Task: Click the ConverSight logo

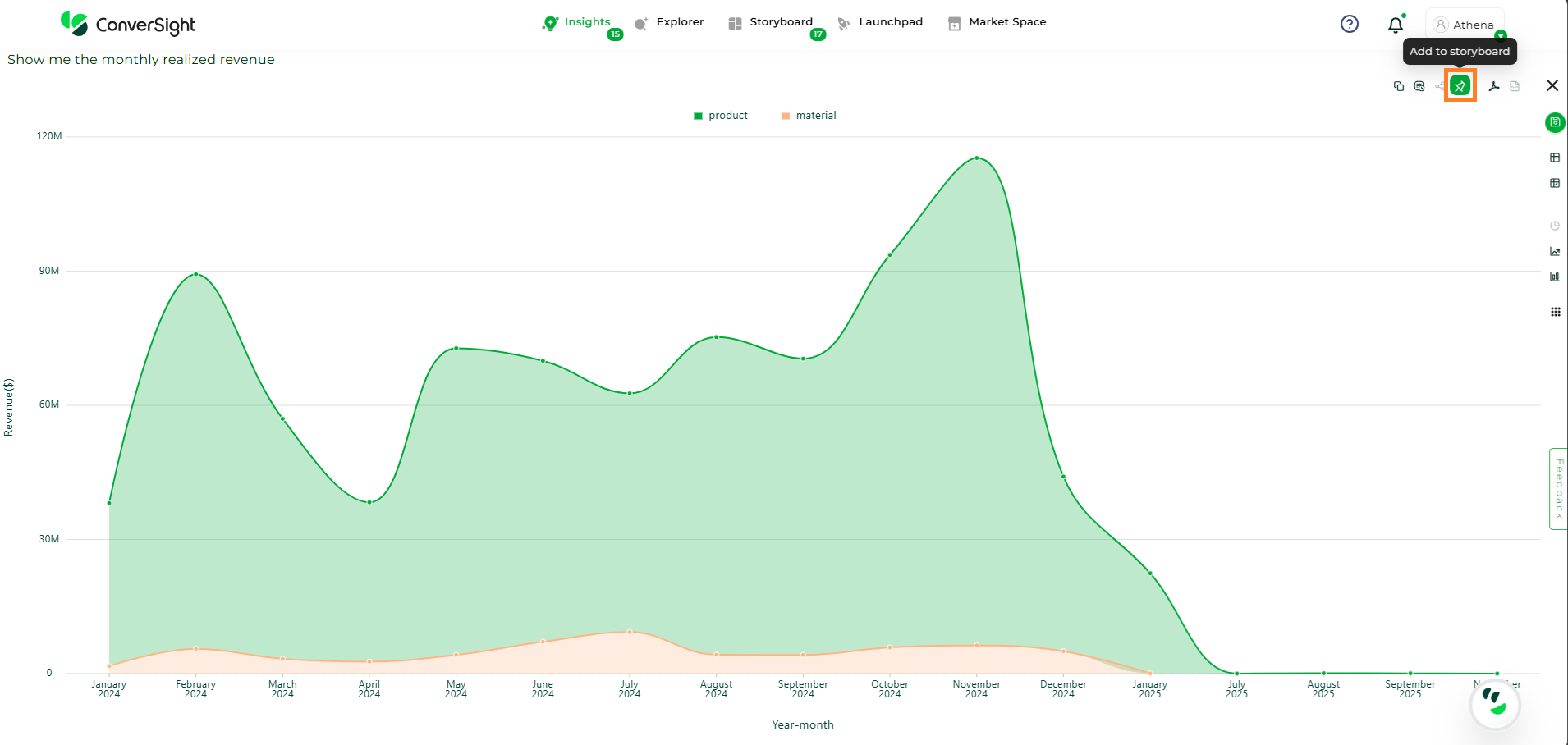Action: click(128, 25)
